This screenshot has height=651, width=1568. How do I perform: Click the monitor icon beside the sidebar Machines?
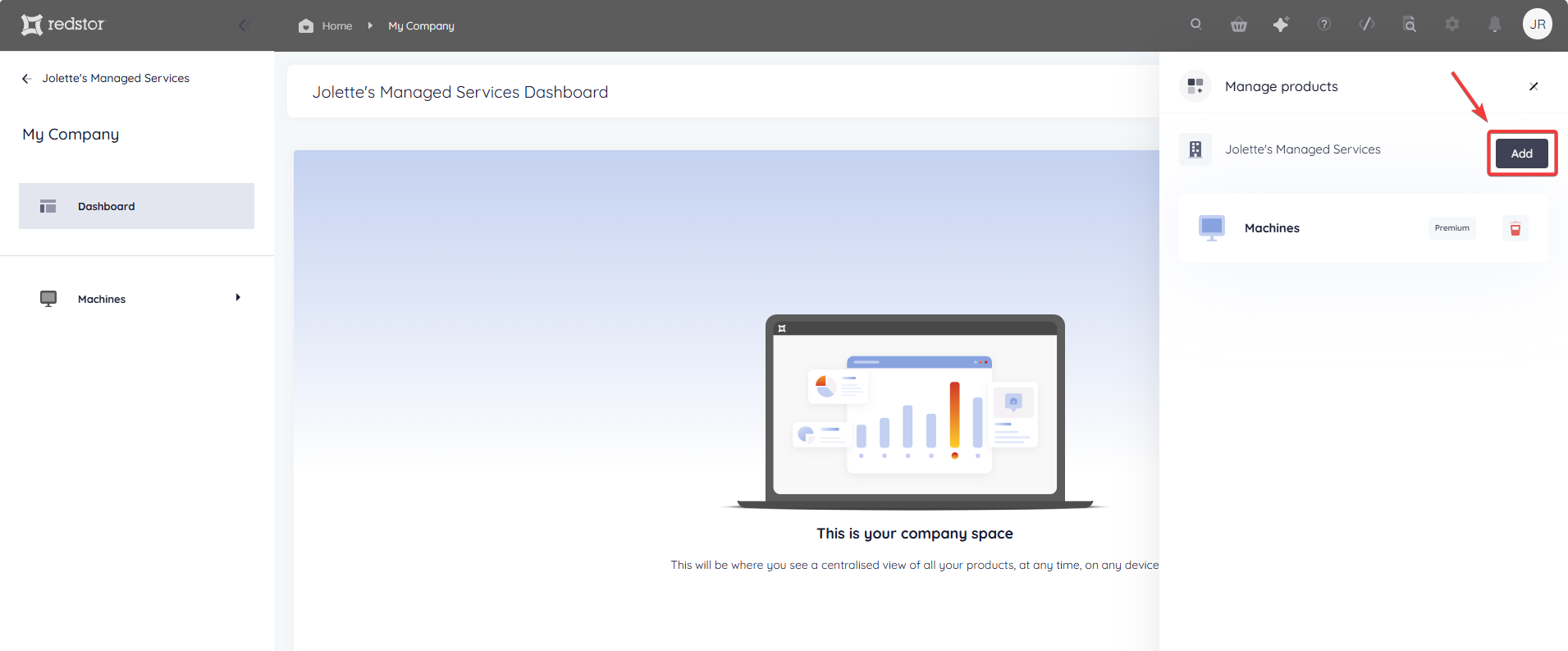pyautogui.click(x=48, y=299)
